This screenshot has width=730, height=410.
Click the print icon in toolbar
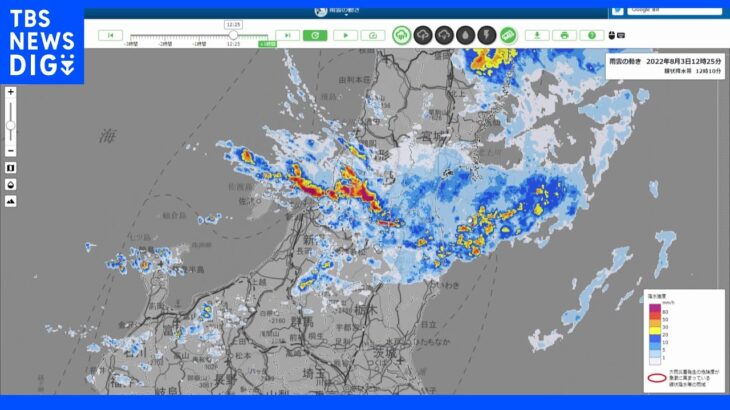(x=564, y=35)
